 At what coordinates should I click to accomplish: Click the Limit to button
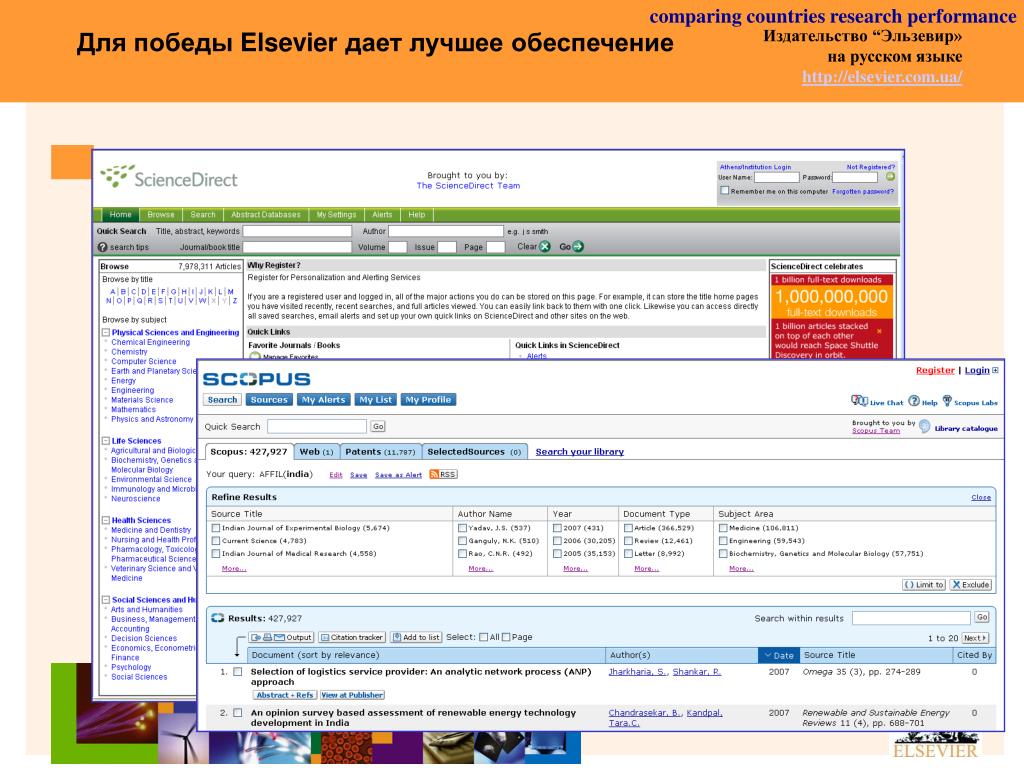pos(923,585)
